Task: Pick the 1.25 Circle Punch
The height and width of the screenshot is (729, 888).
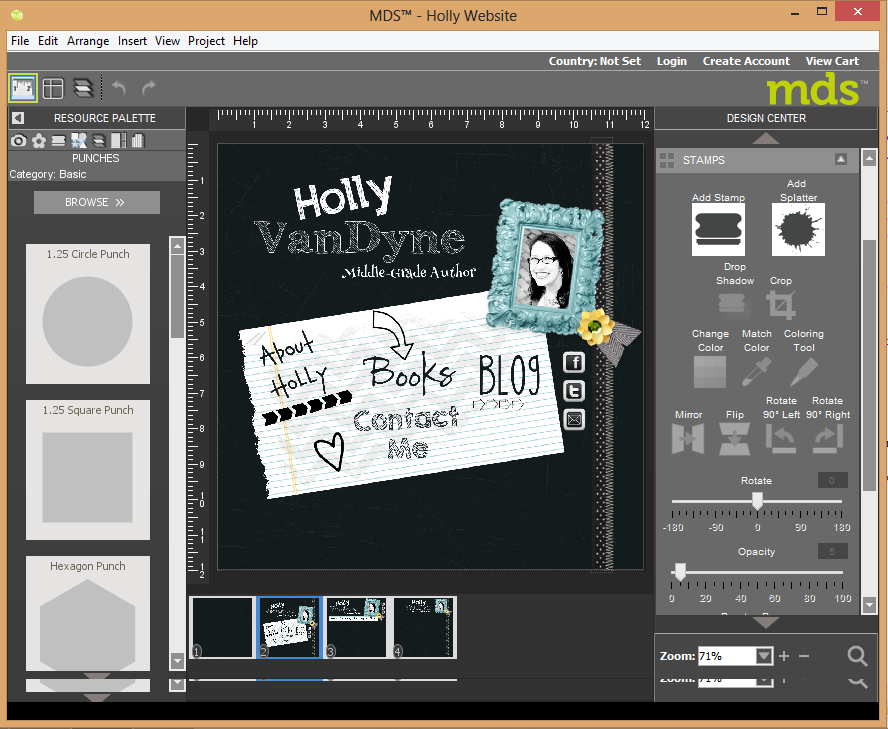Action: click(x=88, y=314)
